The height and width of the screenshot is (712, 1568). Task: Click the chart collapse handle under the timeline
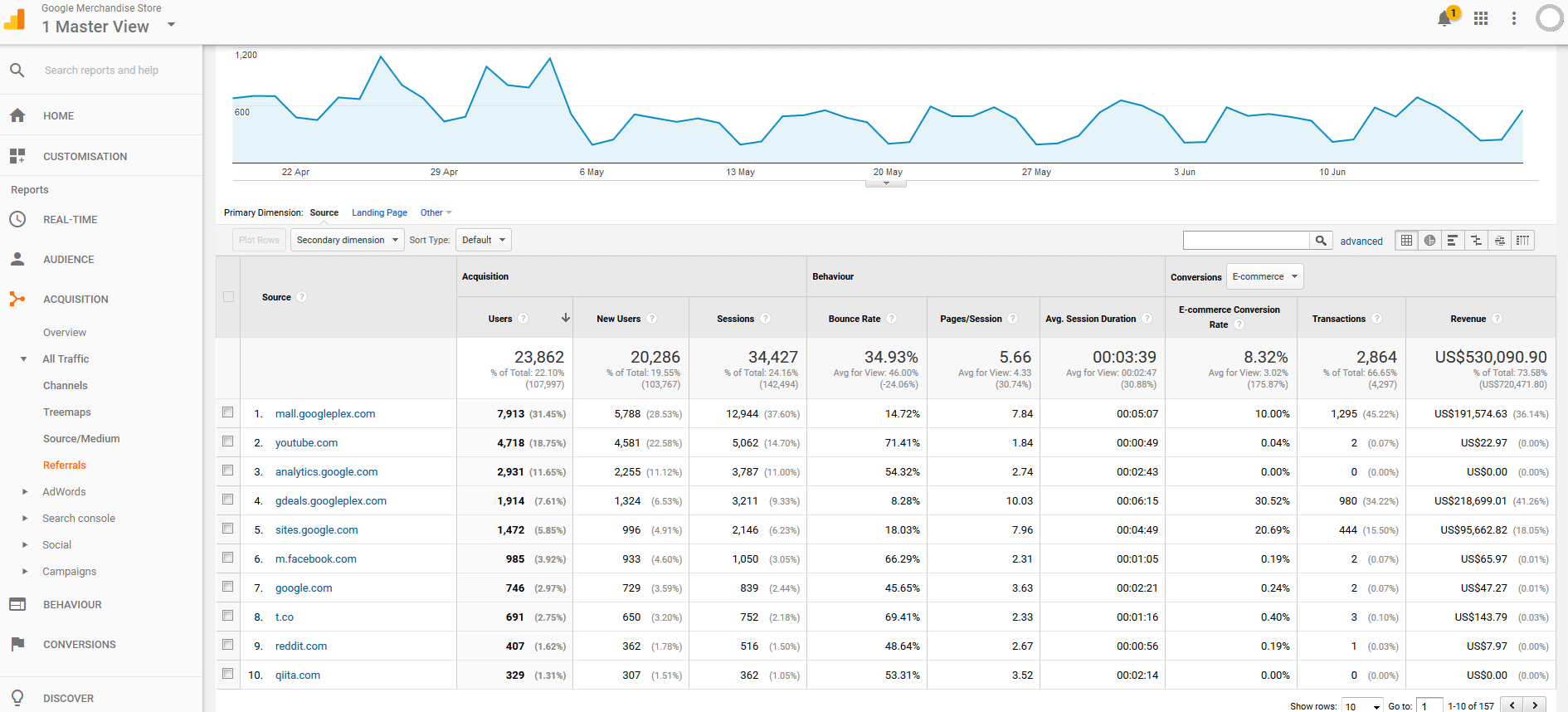click(886, 183)
